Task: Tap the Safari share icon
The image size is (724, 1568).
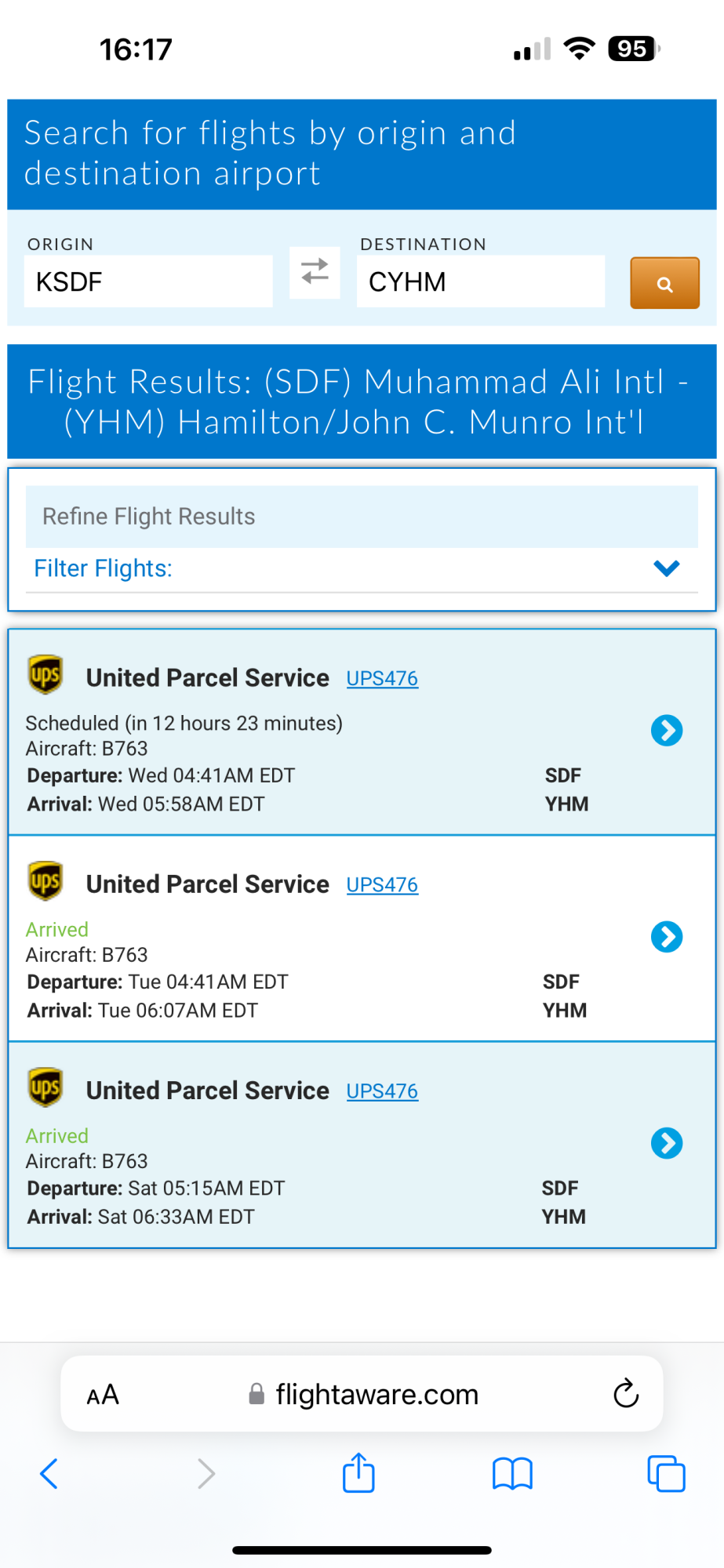Action: tap(358, 1473)
